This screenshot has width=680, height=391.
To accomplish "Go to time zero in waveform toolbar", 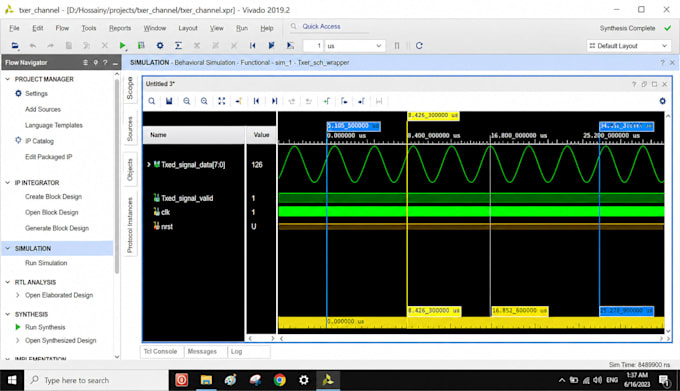I will [256, 101].
